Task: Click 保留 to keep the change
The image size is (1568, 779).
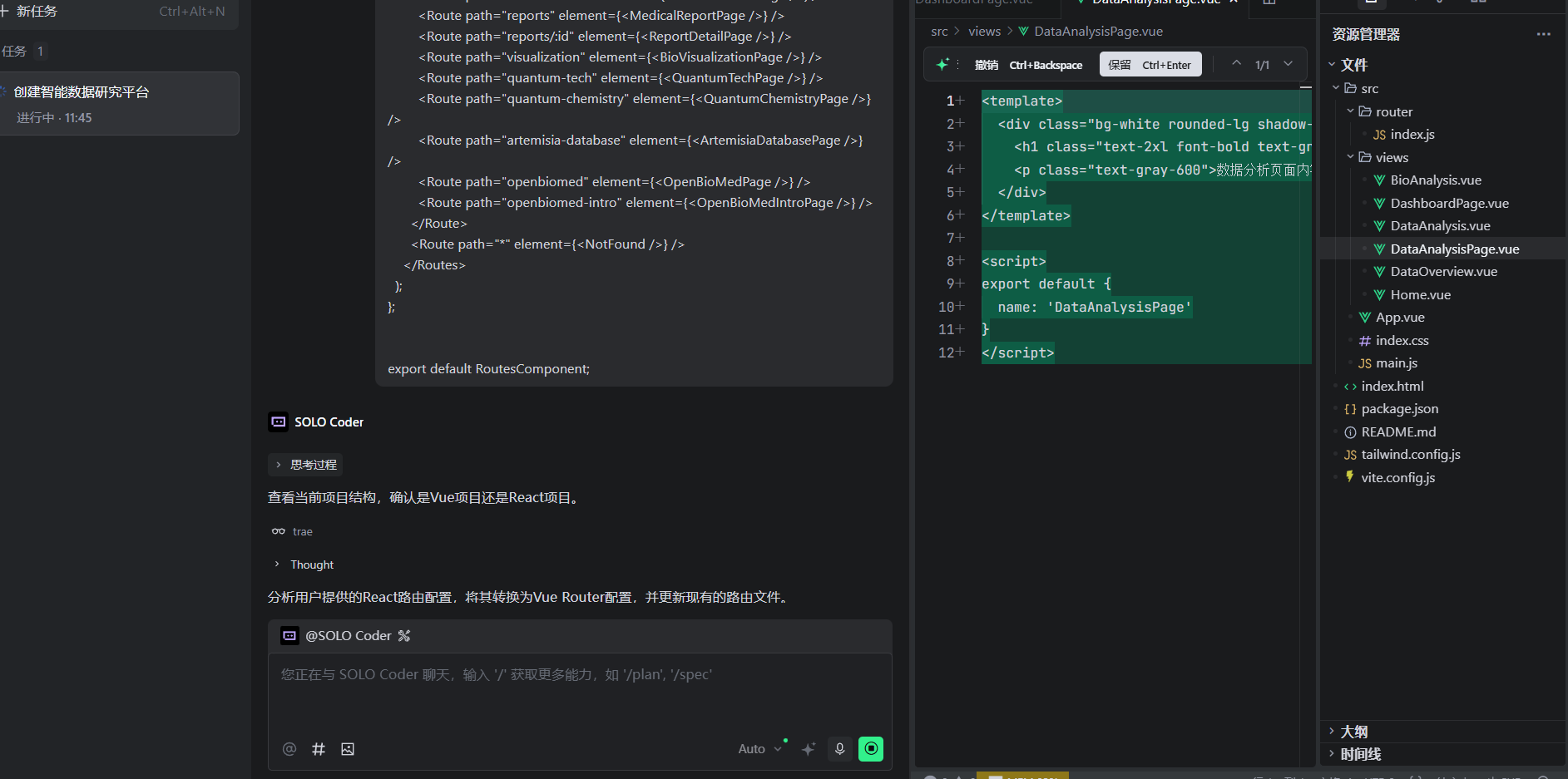Action: pyautogui.click(x=1150, y=65)
